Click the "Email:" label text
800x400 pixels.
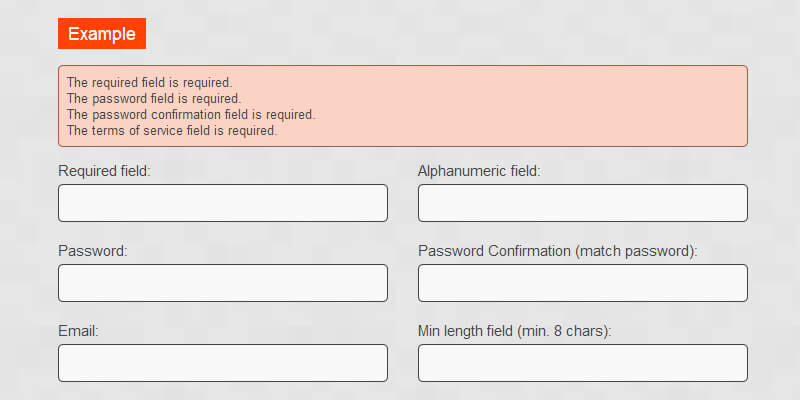point(80,331)
